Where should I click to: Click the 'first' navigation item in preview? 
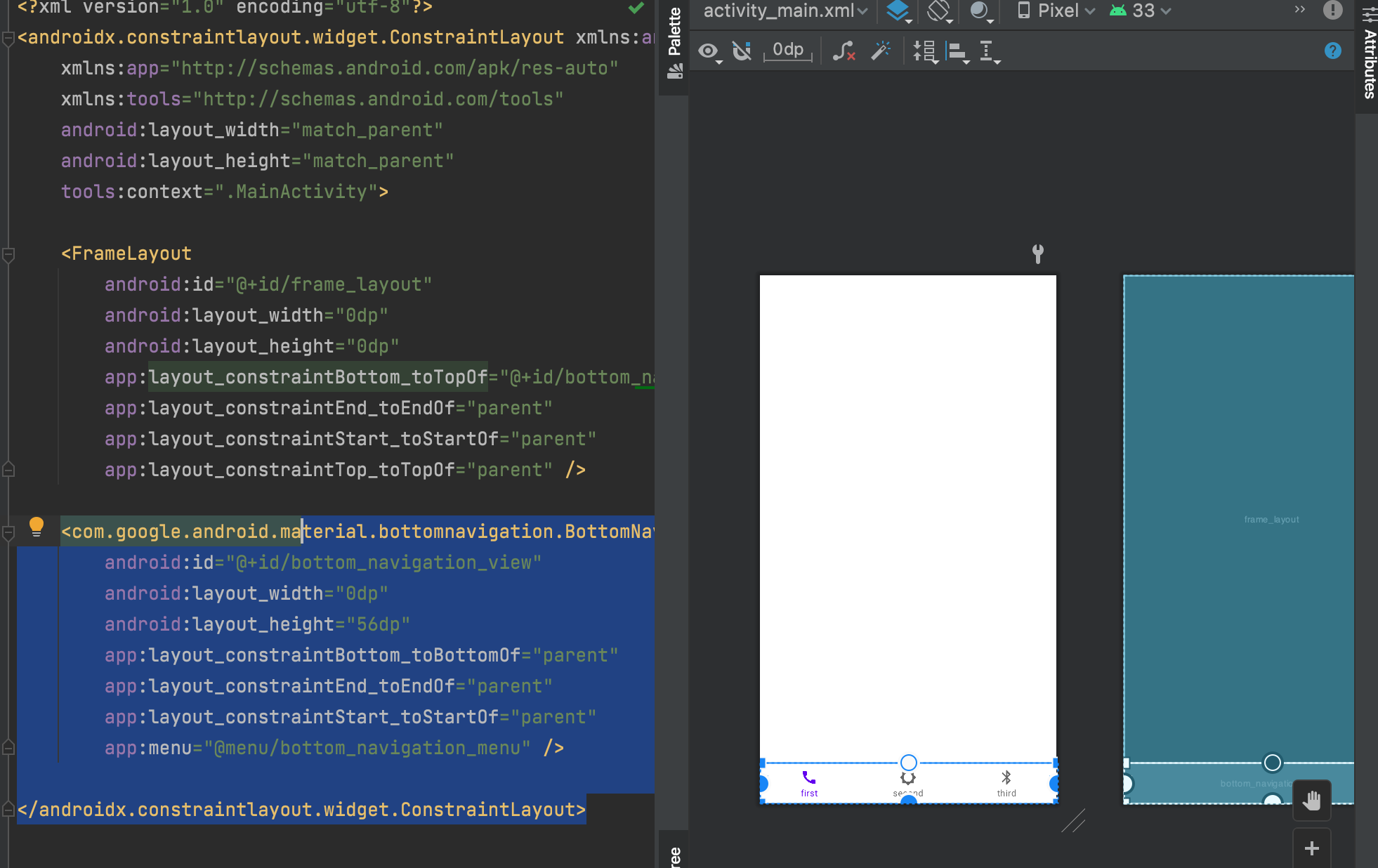pos(809,782)
